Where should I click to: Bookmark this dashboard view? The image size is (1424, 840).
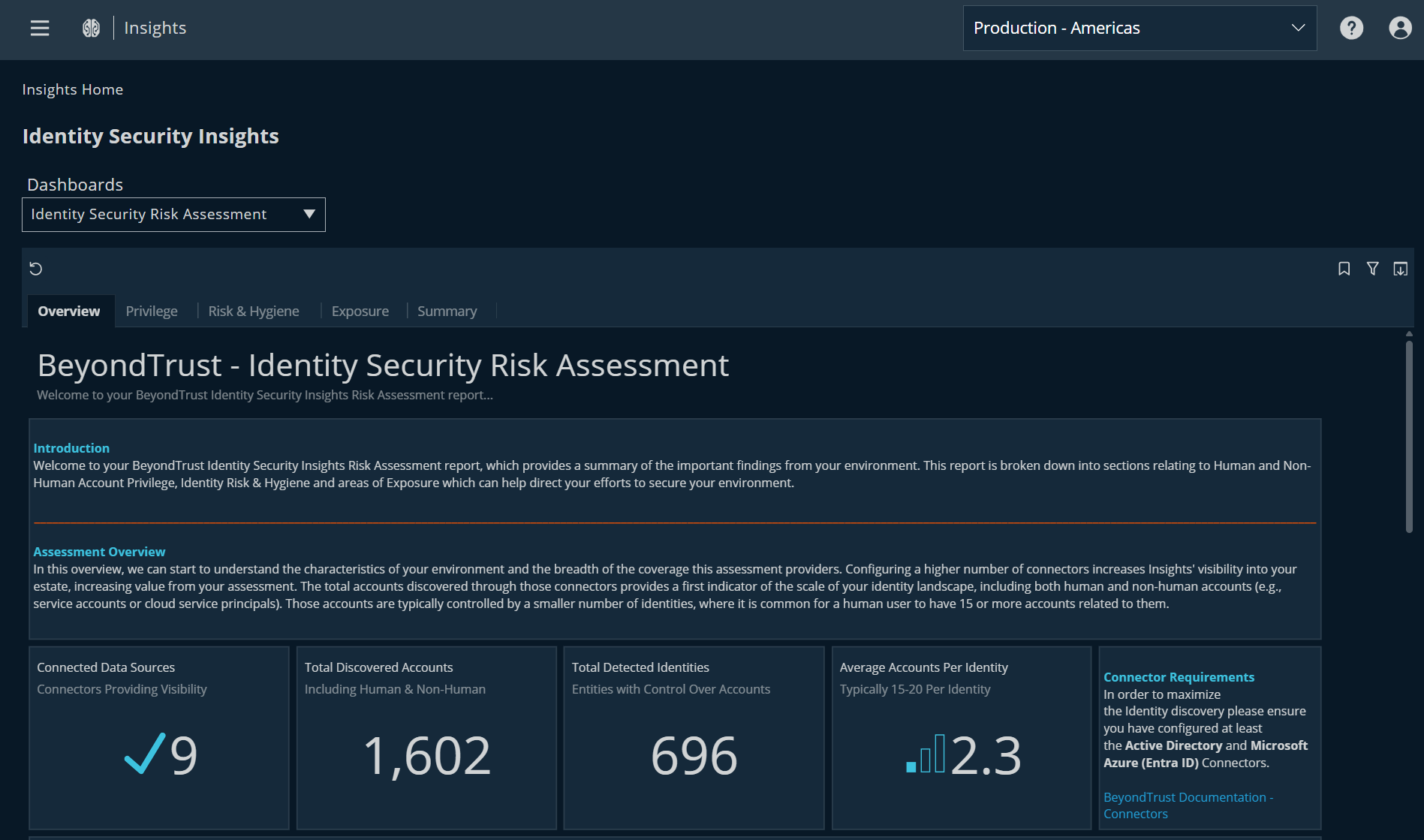coord(1344,269)
